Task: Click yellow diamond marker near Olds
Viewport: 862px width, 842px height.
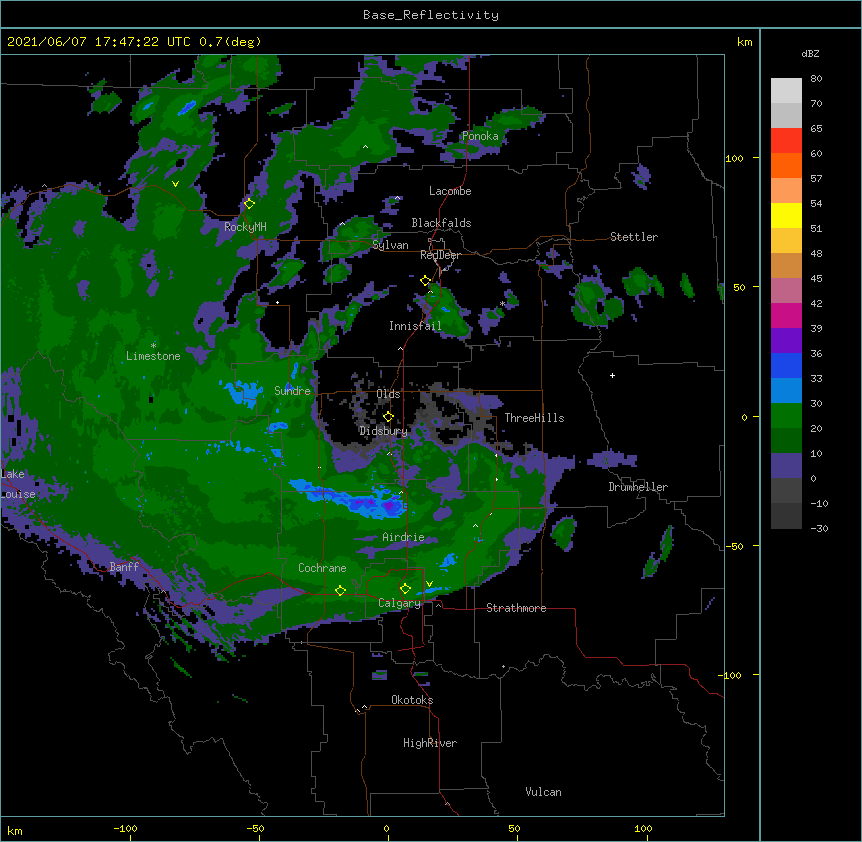Action: pyautogui.click(x=388, y=417)
